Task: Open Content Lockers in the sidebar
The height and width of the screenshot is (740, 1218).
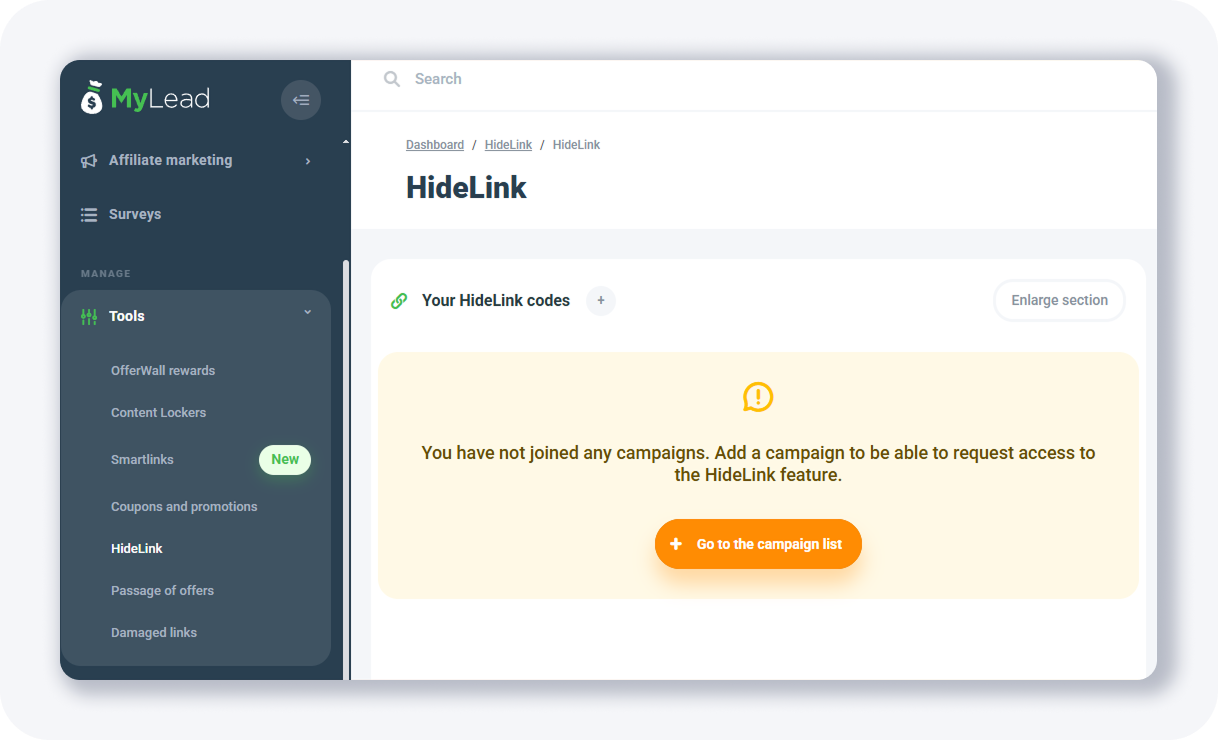Action: coord(158,412)
